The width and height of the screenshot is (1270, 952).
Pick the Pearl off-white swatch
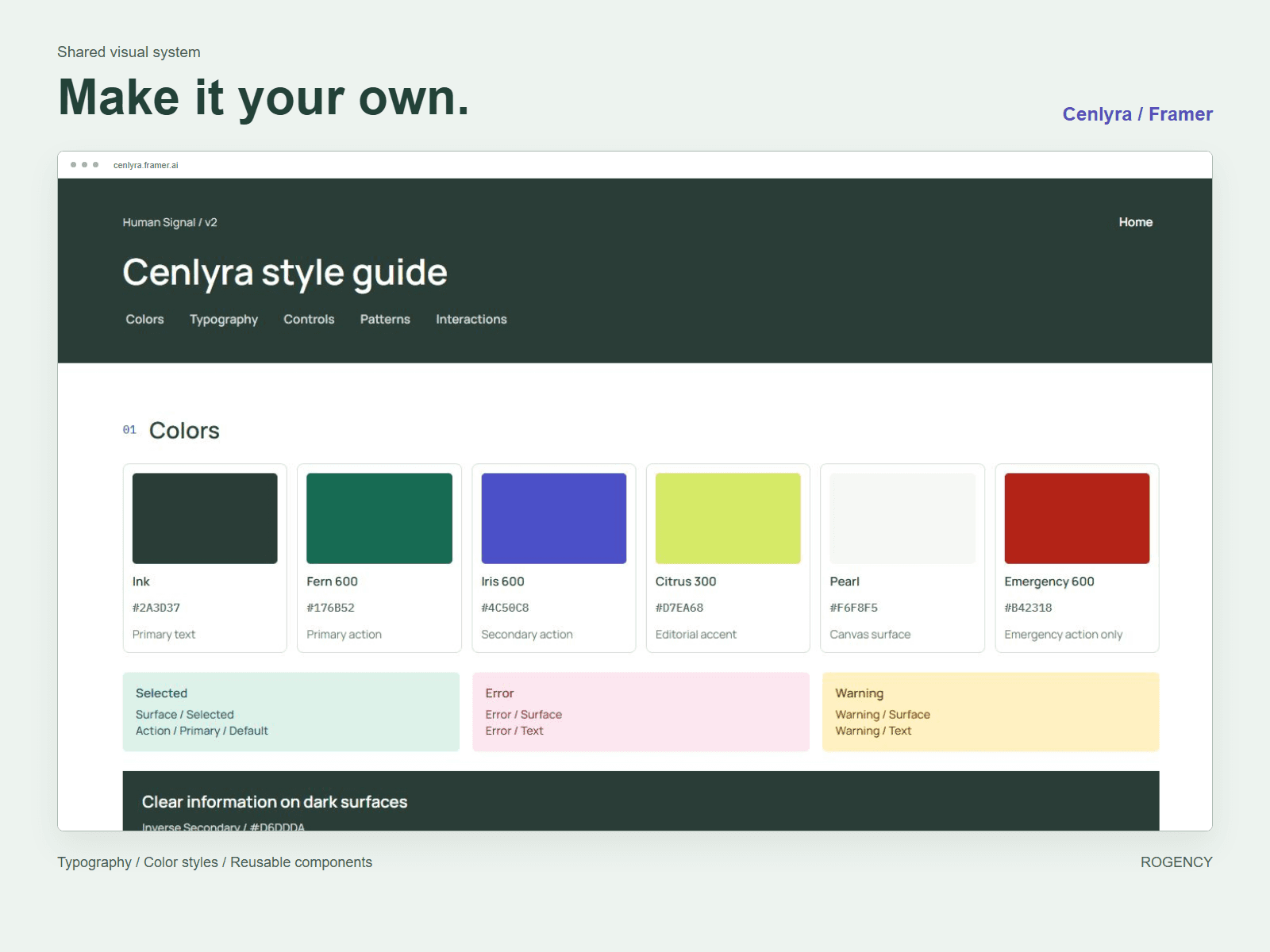tap(902, 519)
